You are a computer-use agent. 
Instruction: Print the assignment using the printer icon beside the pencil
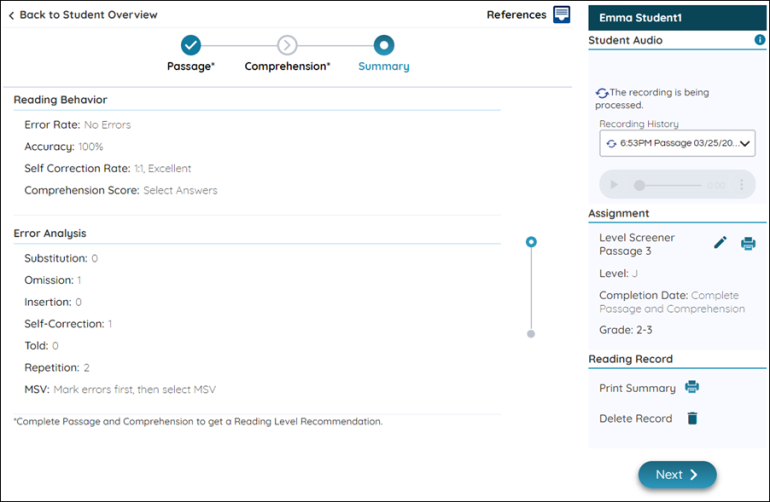pos(748,243)
